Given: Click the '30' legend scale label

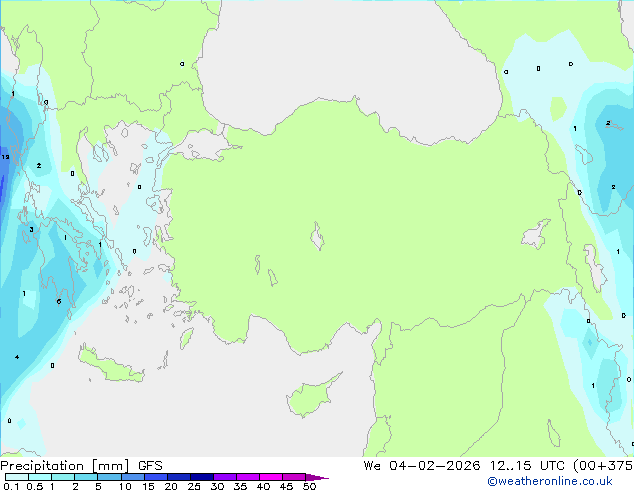Looking at the screenshot, I should pyautogui.click(x=217, y=486).
